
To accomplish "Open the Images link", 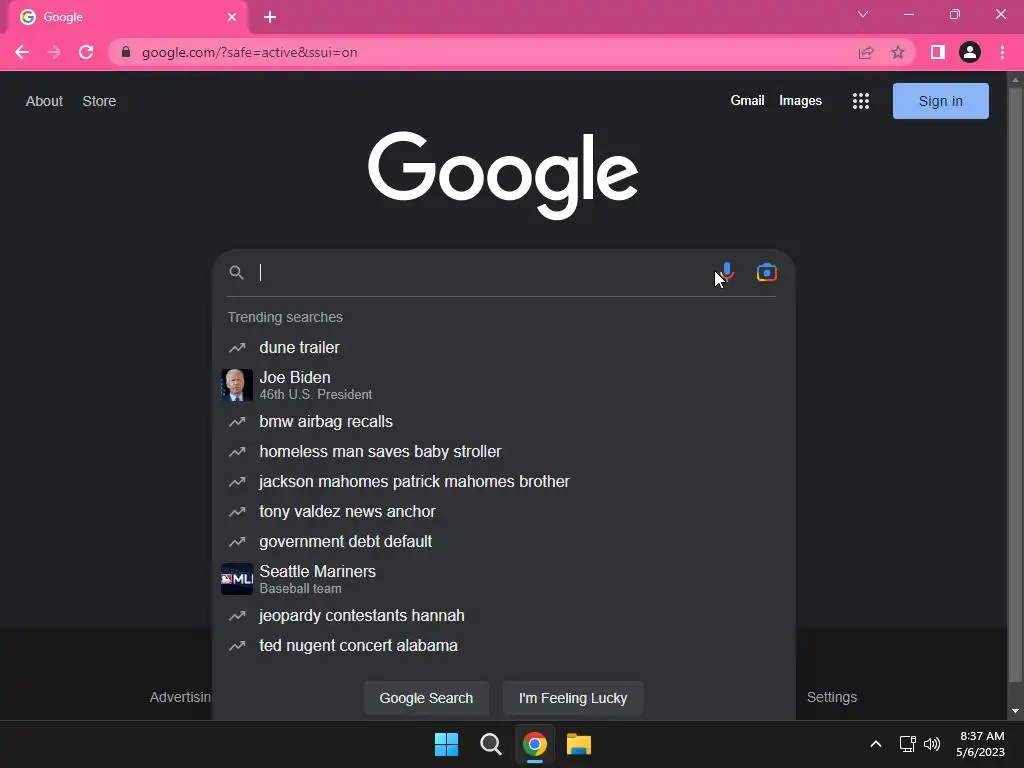I will tap(800, 101).
